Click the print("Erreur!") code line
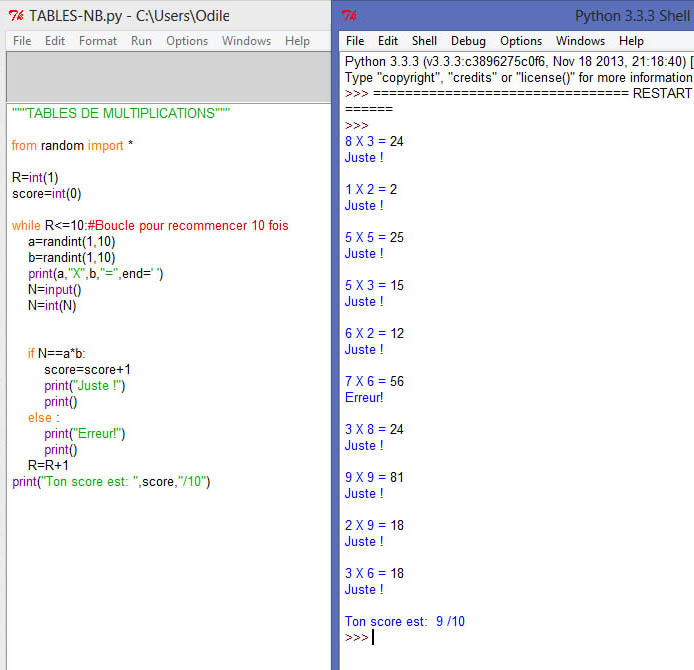 point(85,433)
